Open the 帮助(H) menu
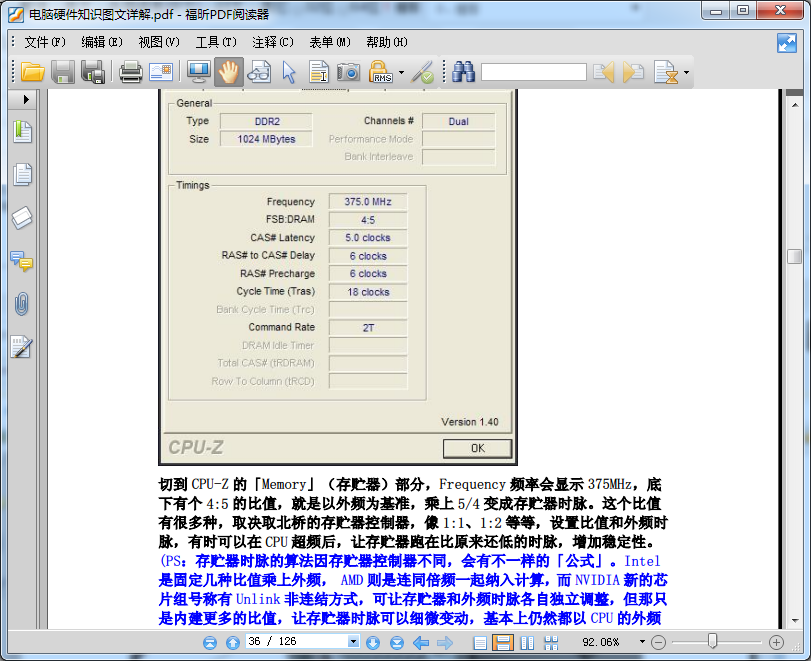Screen dimensions: 811x661 [387, 42]
